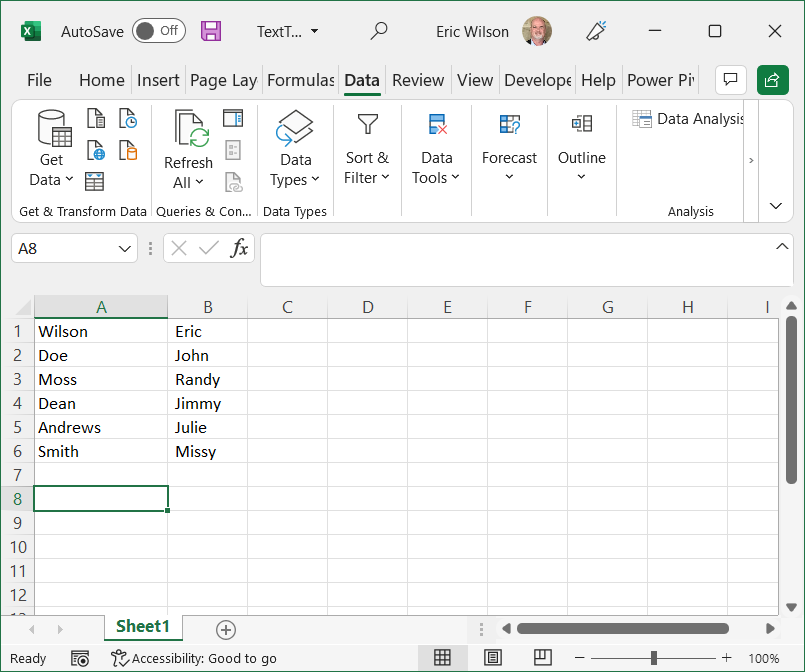Viewport: 805px width, 672px height.
Task: Toggle the AutoSave switch
Action: pyautogui.click(x=158, y=31)
